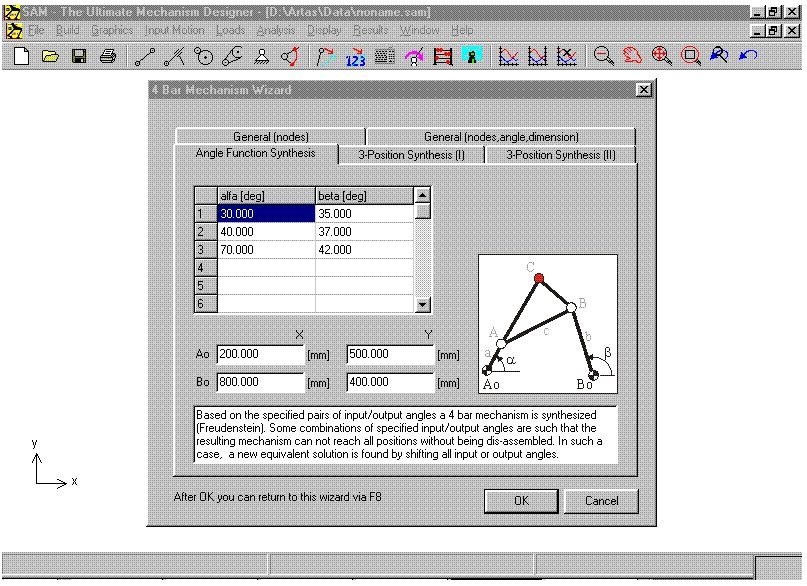Viewport: 807px width, 586px height.
Task: Click the table scrollbar thumb
Action: tap(423, 211)
